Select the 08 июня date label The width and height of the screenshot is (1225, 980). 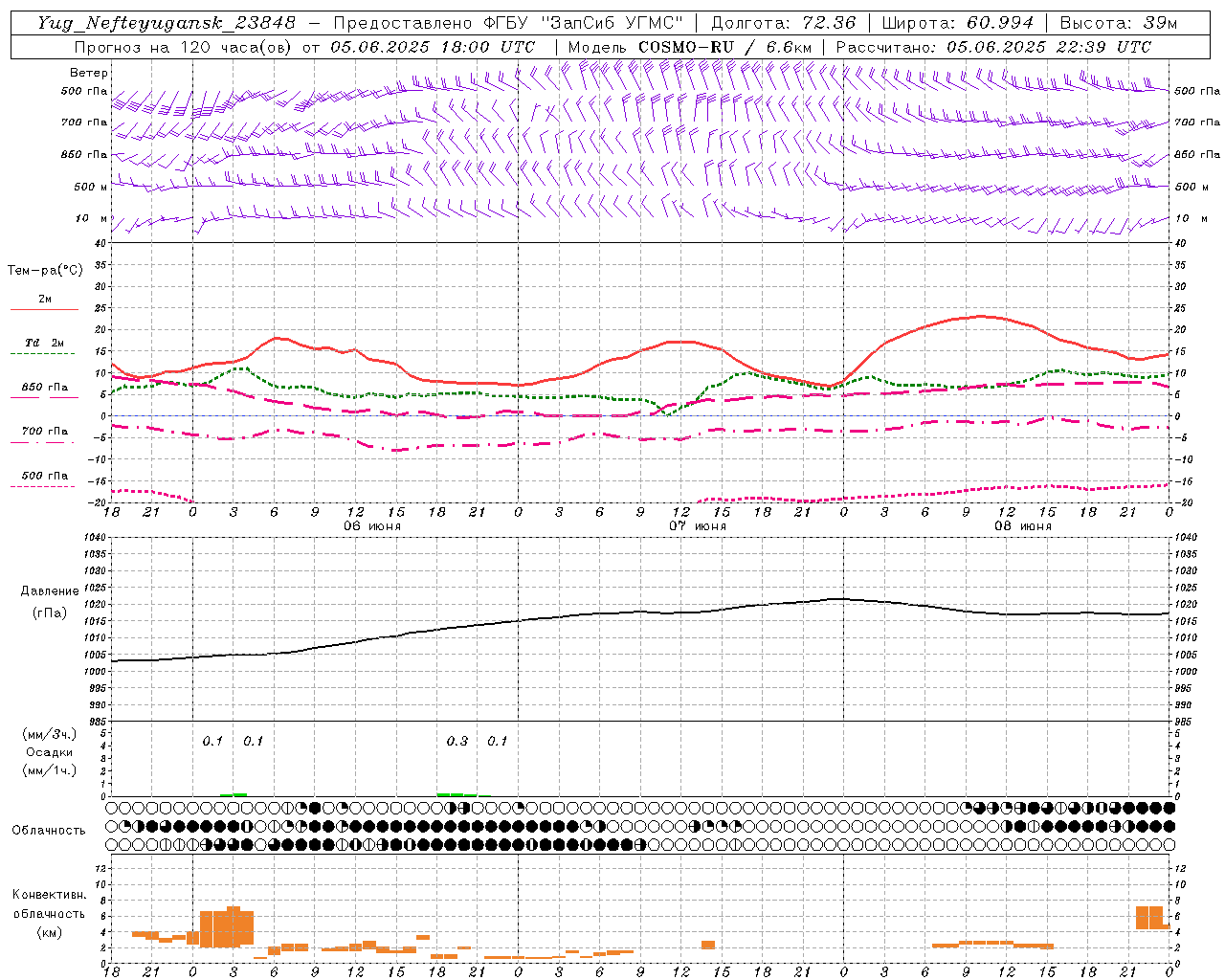1022,526
